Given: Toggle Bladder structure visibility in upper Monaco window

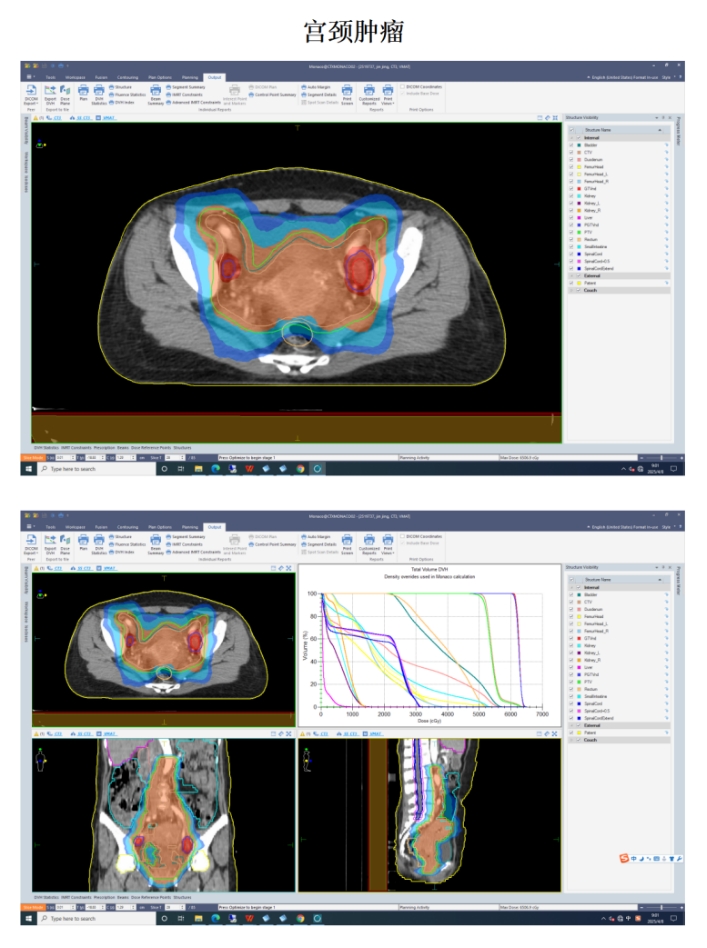Looking at the screenshot, I should pyautogui.click(x=570, y=145).
